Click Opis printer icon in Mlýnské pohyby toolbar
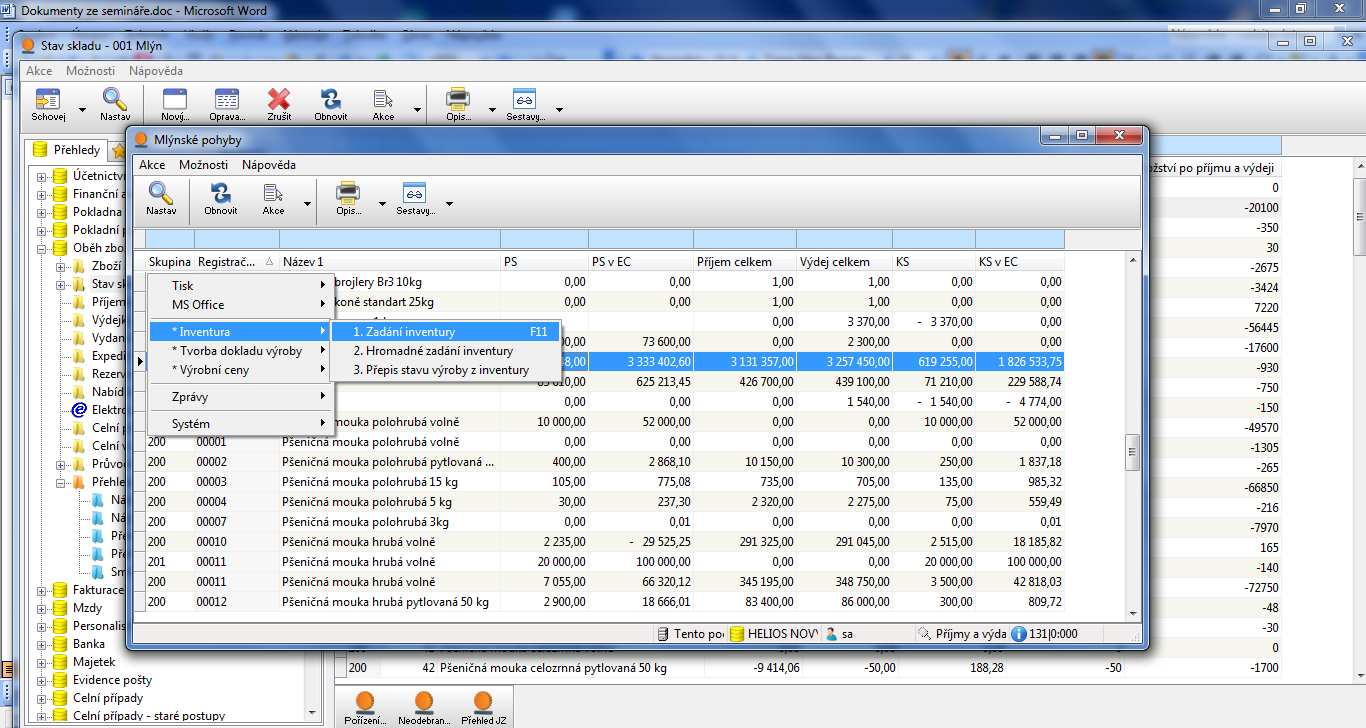 click(x=348, y=193)
